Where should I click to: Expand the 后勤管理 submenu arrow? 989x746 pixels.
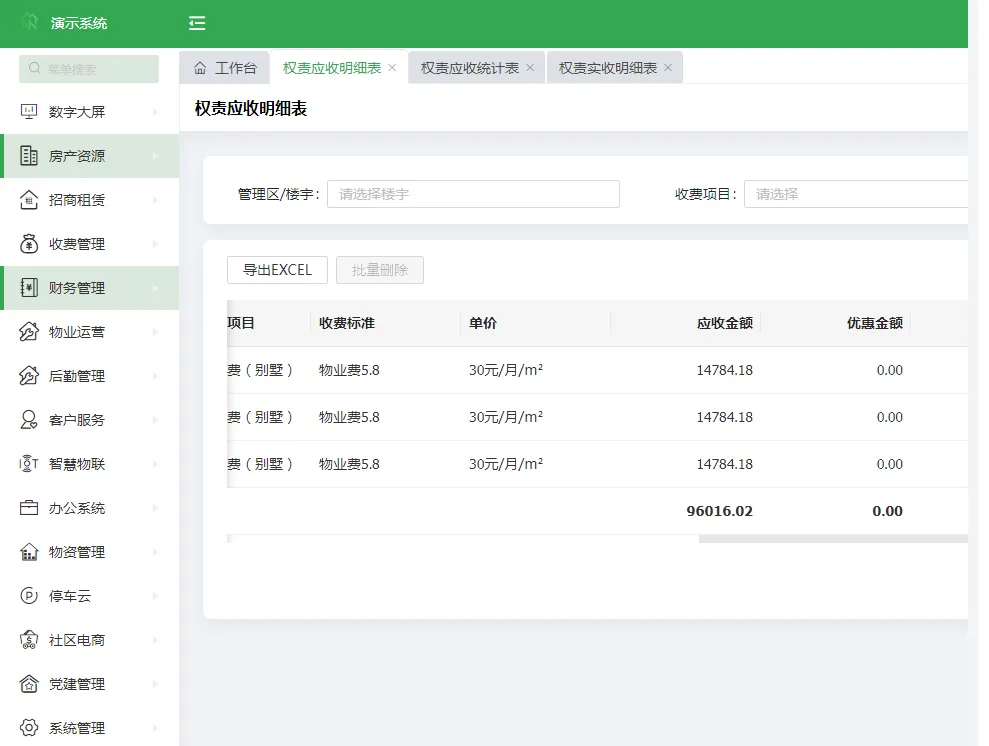coord(155,376)
